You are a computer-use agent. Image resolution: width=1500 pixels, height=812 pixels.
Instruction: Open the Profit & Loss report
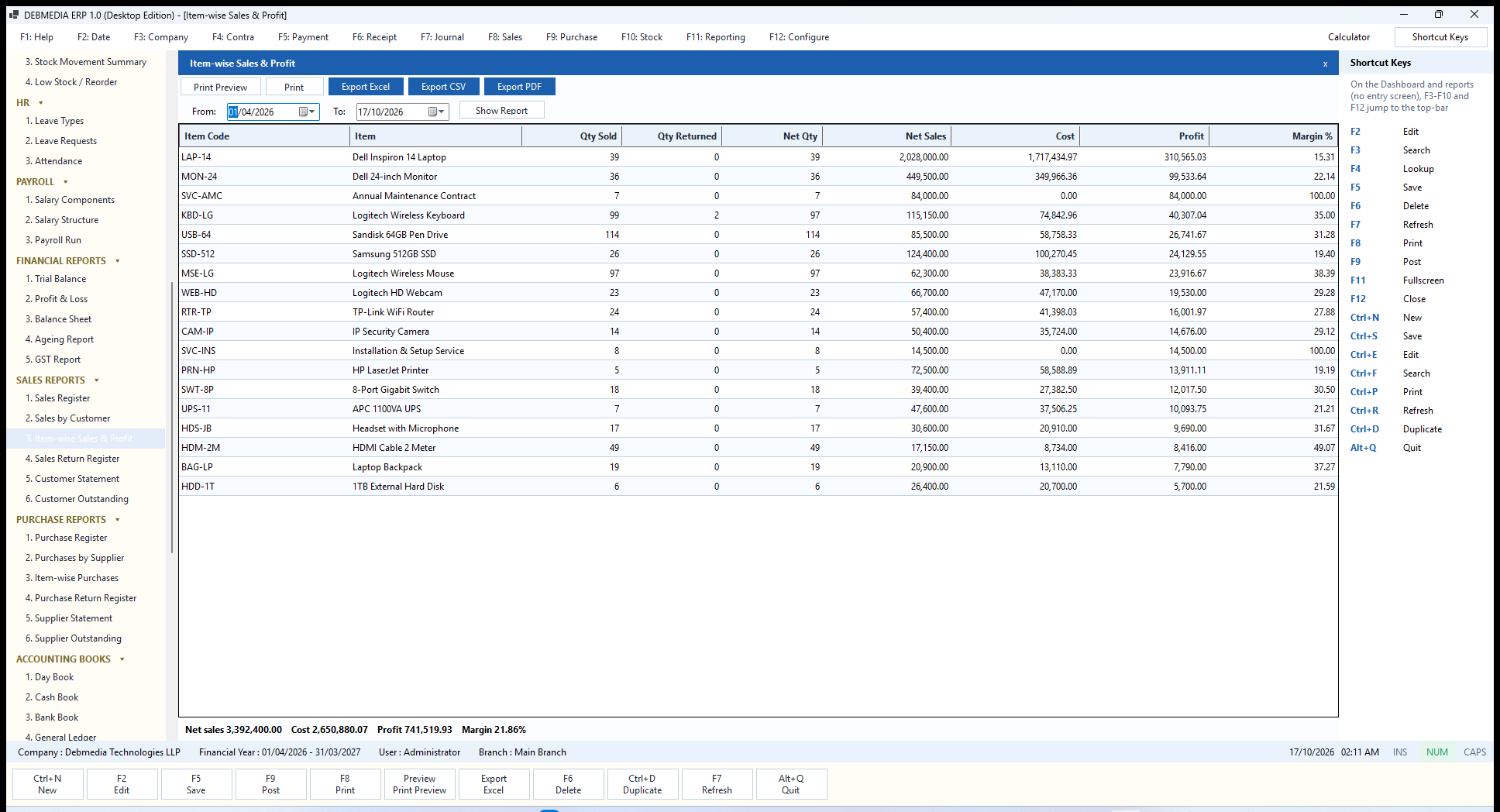point(61,299)
